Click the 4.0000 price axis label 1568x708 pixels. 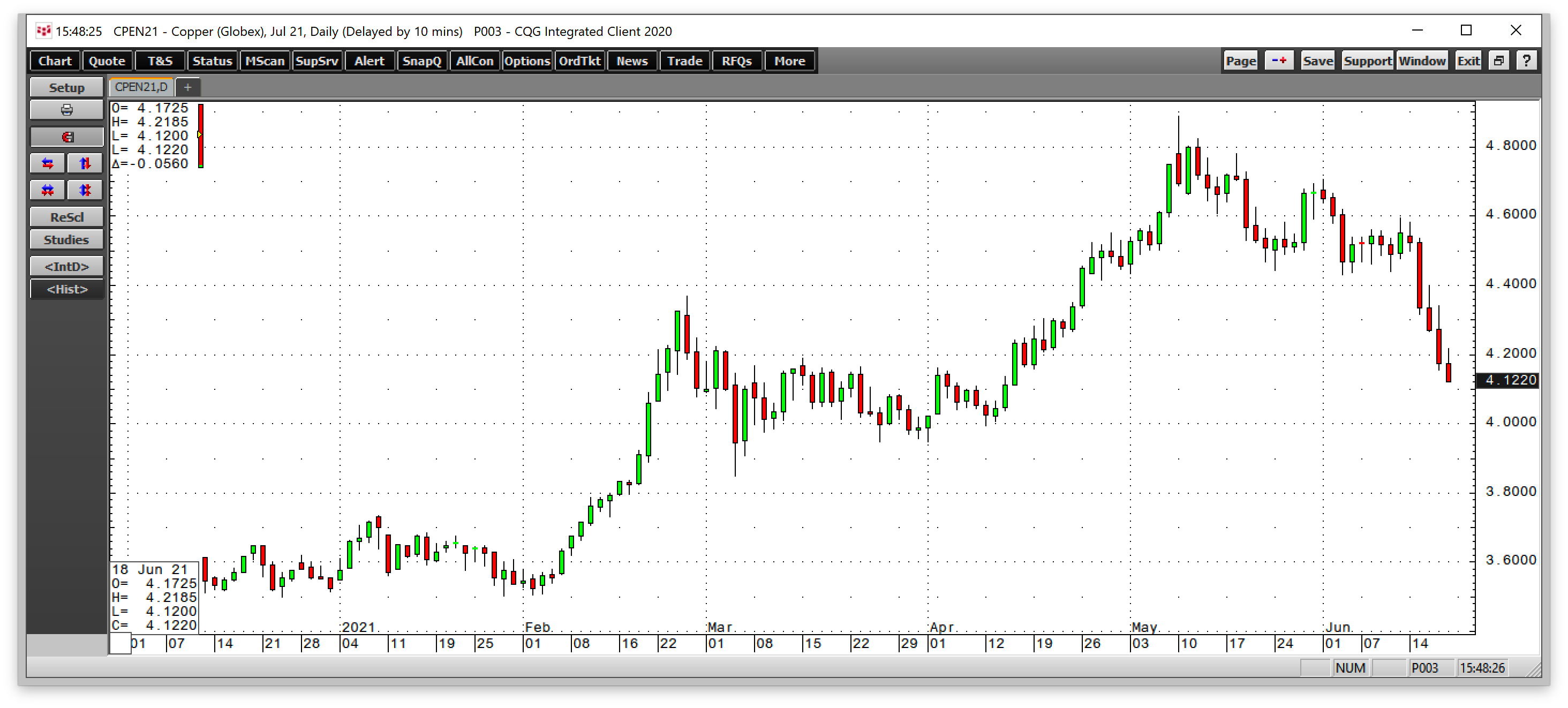1510,422
